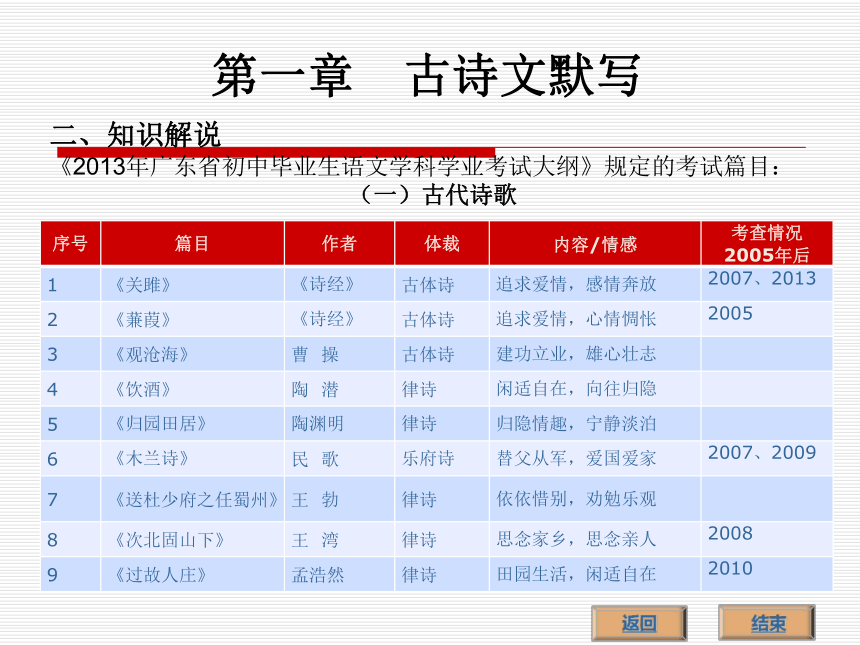This screenshot has height=645, width=860.
Task: Click row number 9 cell
Action: tap(70, 574)
